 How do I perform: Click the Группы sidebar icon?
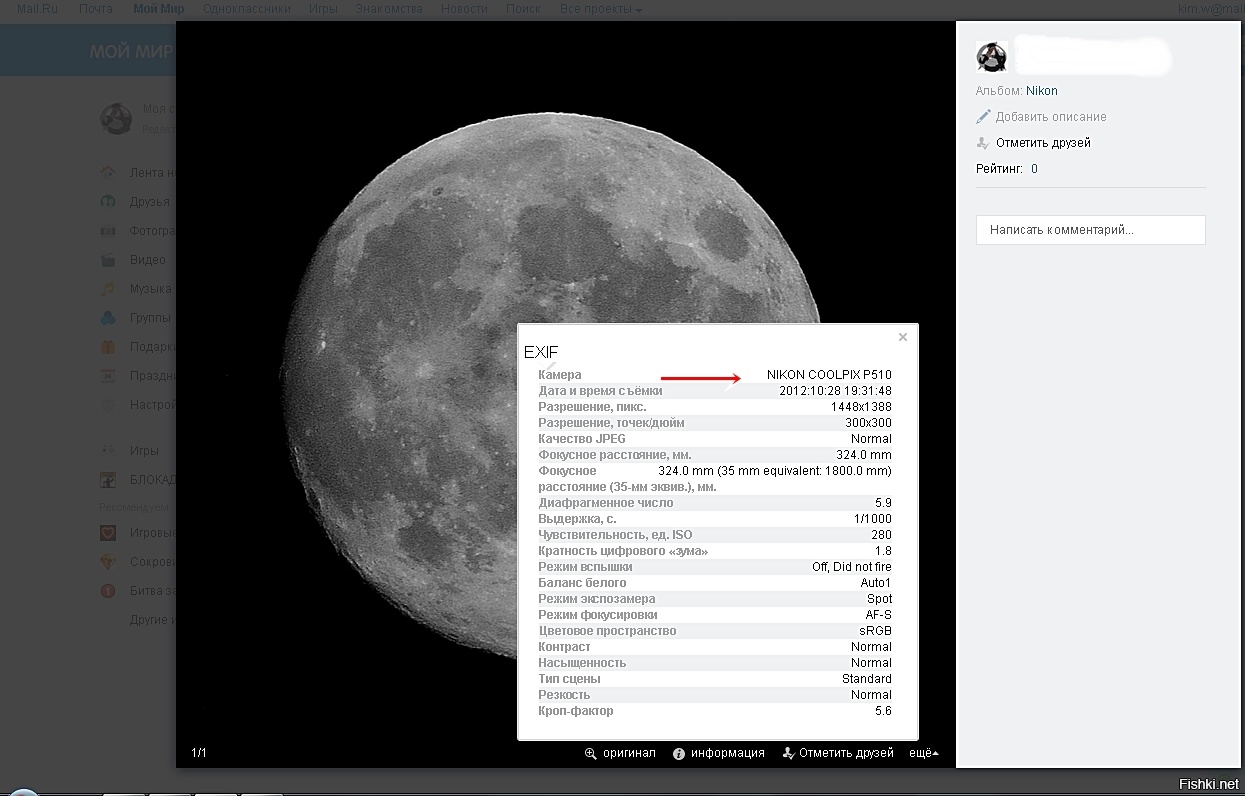pos(108,318)
